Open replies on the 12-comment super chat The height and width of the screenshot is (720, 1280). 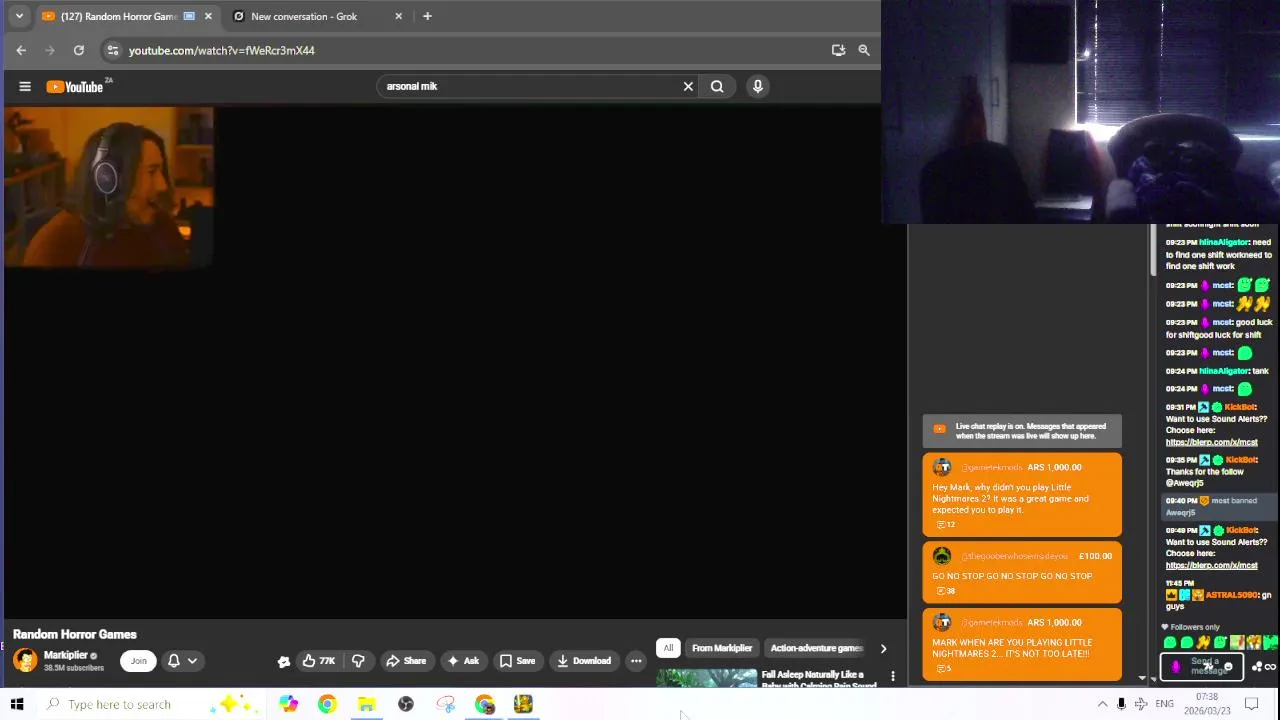click(x=944, y=525)
